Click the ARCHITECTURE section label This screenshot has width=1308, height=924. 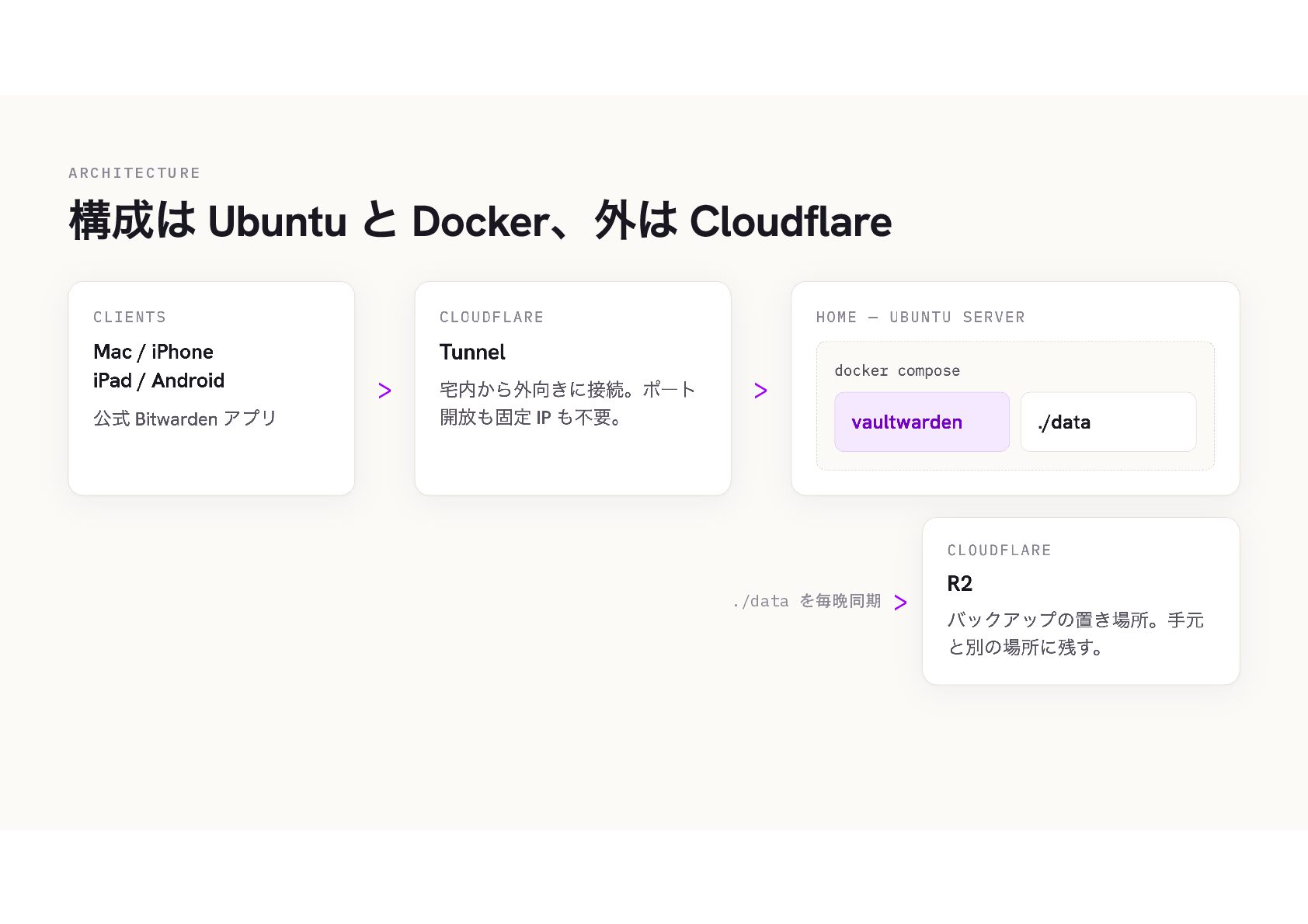tap(134, 173)
